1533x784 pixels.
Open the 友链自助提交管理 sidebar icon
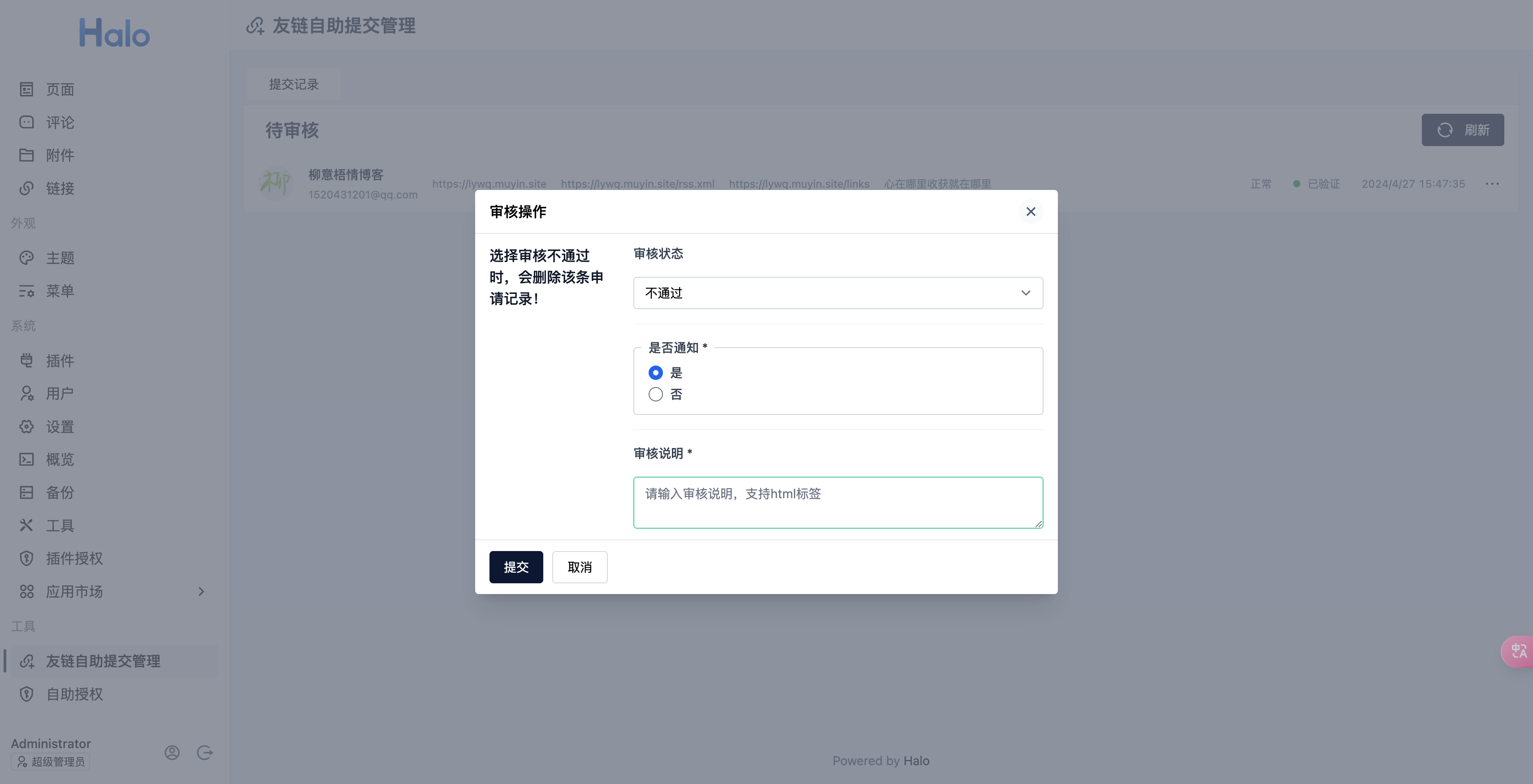[x=26, y=661]
